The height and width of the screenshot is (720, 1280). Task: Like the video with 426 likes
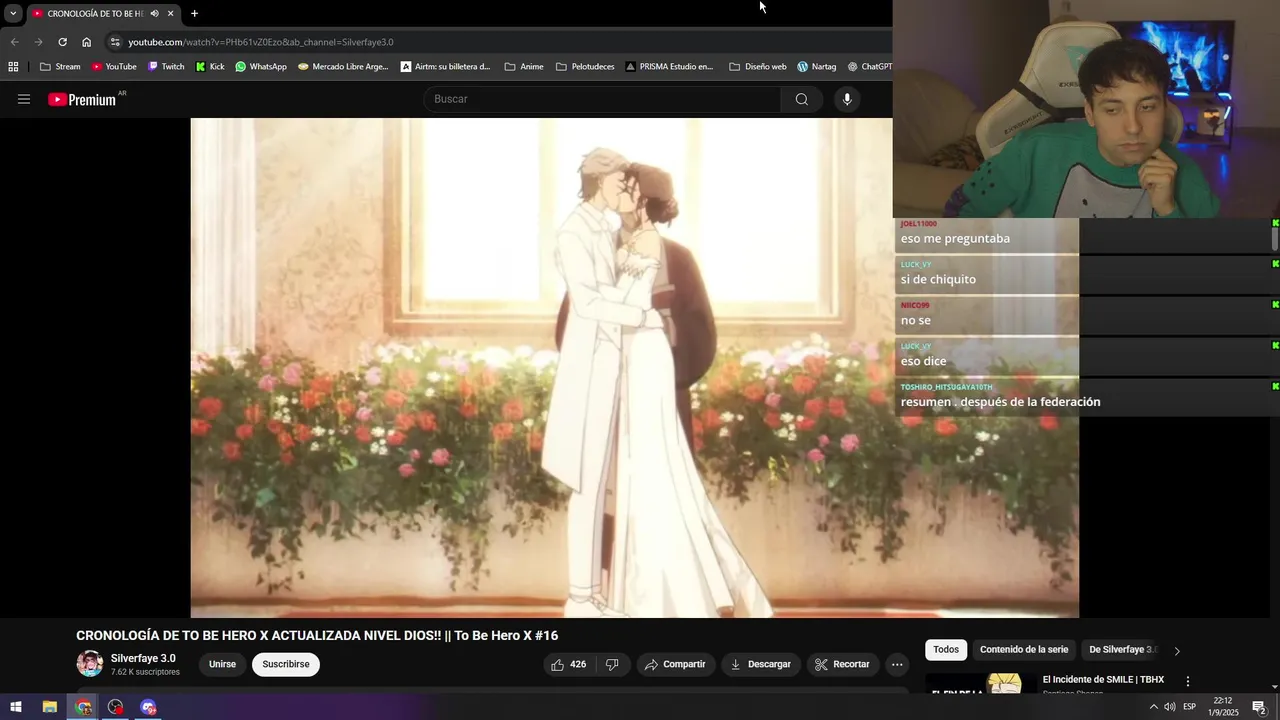569,664
